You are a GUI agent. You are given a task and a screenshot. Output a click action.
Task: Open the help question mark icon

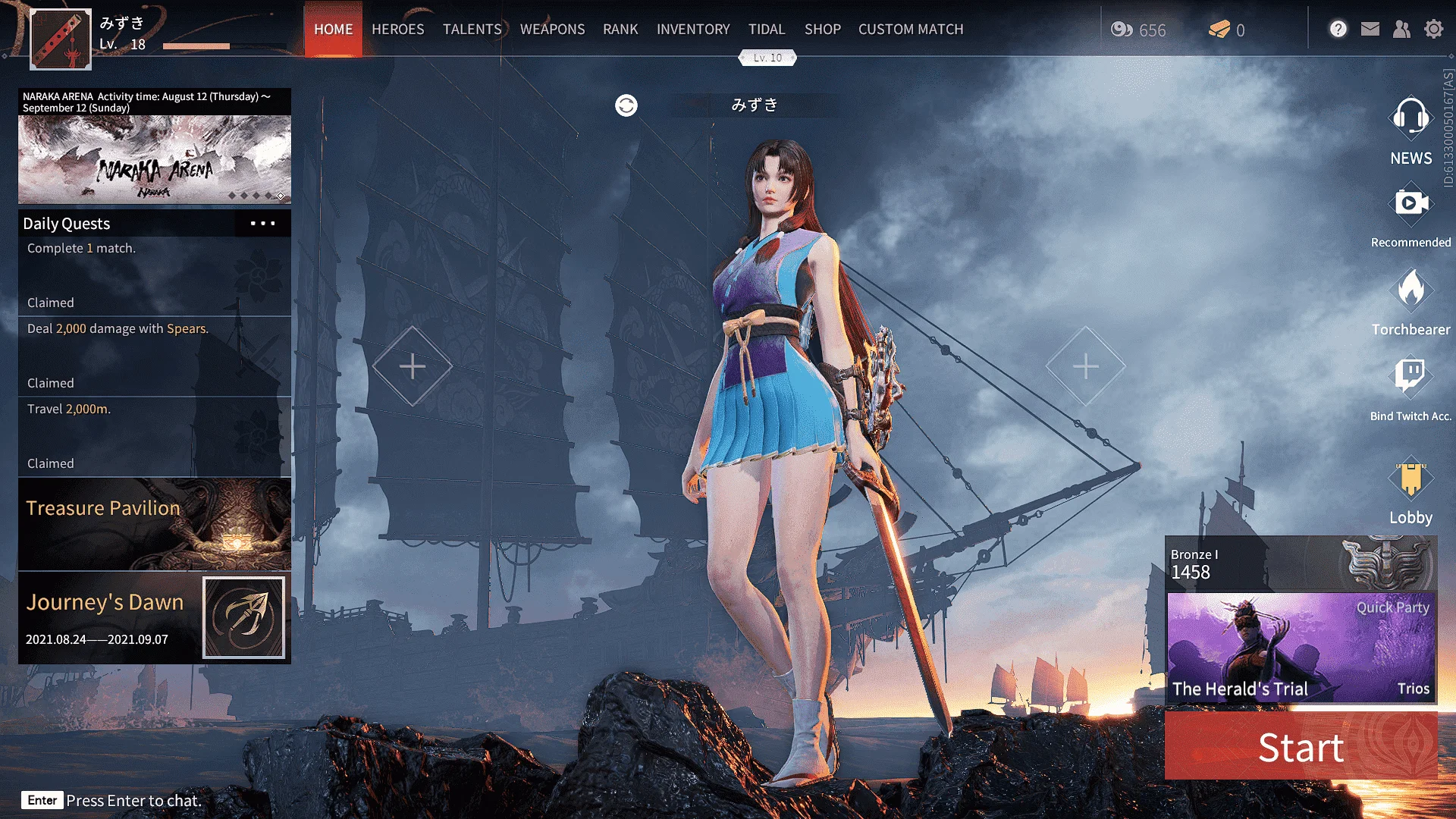(x=1338, y=29)
